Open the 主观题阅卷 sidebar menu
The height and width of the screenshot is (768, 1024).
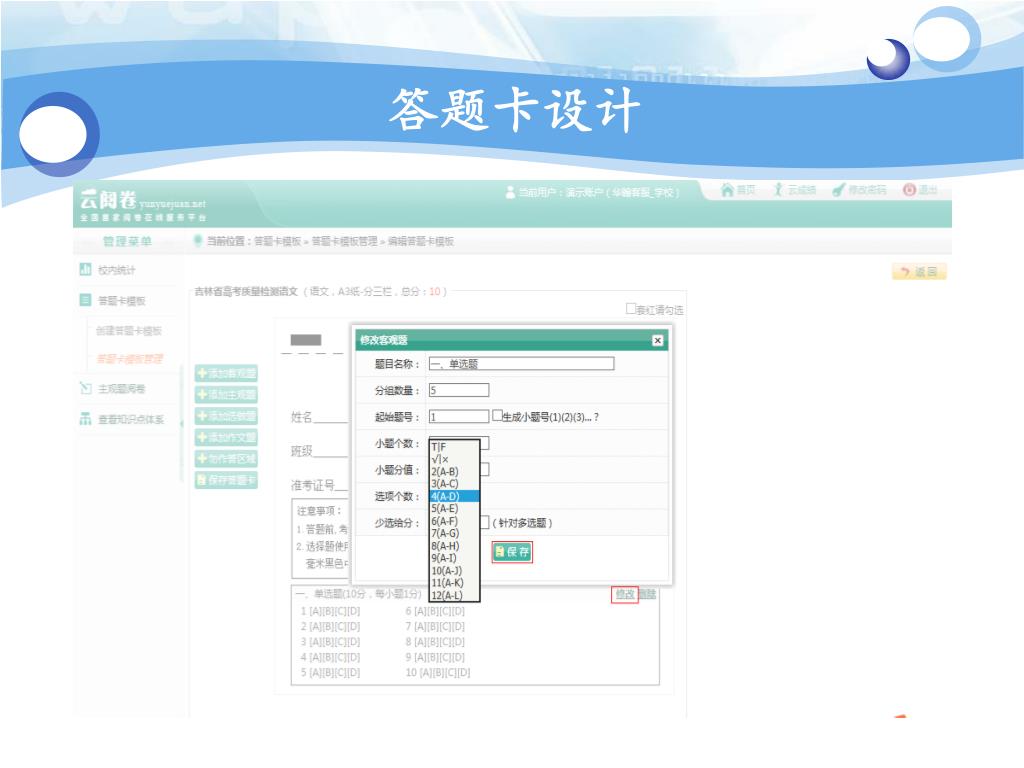point(121,389)
